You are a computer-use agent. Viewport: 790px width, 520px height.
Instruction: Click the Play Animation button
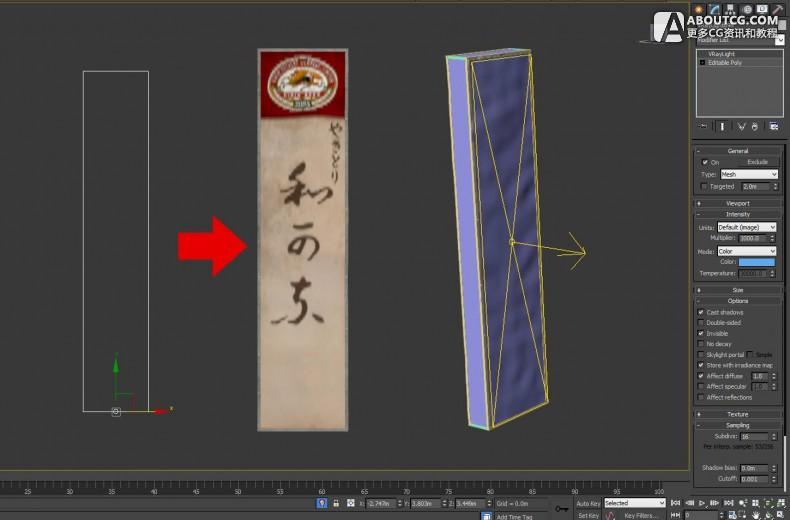click(702, 503)
